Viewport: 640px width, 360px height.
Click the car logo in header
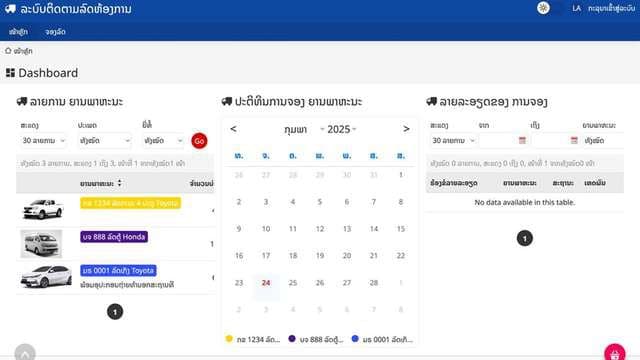pos(10,9)
